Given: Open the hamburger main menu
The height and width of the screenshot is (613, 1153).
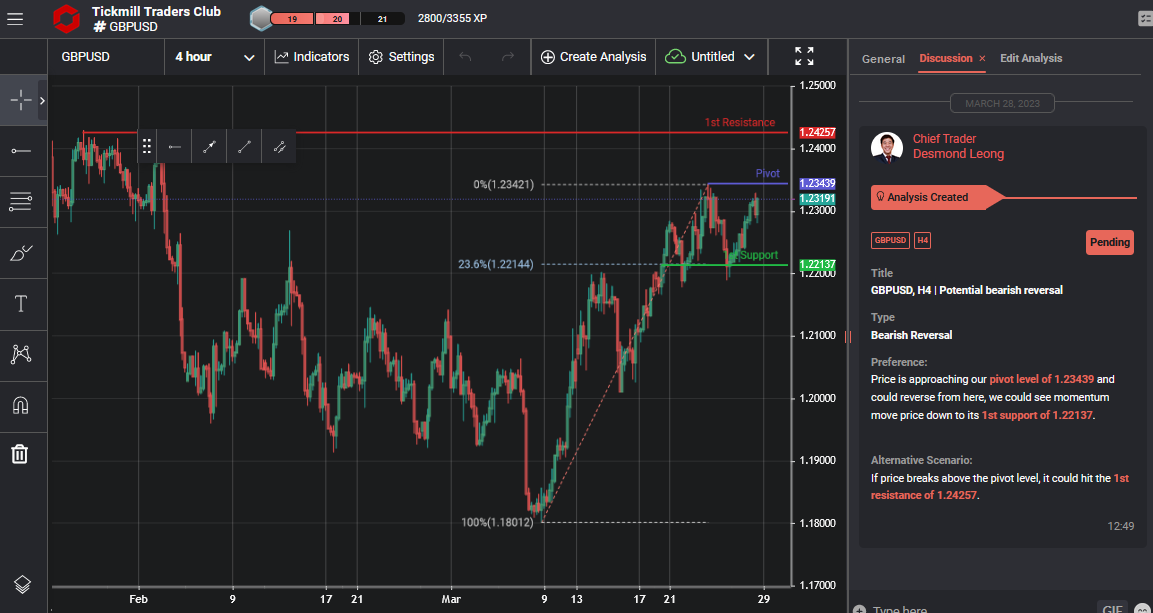Looking at the screenshot, I should coord(15,18).
